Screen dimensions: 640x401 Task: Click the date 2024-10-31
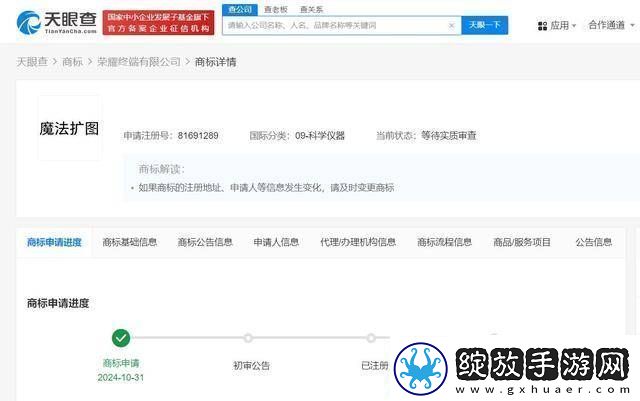(x=120, y=377)
